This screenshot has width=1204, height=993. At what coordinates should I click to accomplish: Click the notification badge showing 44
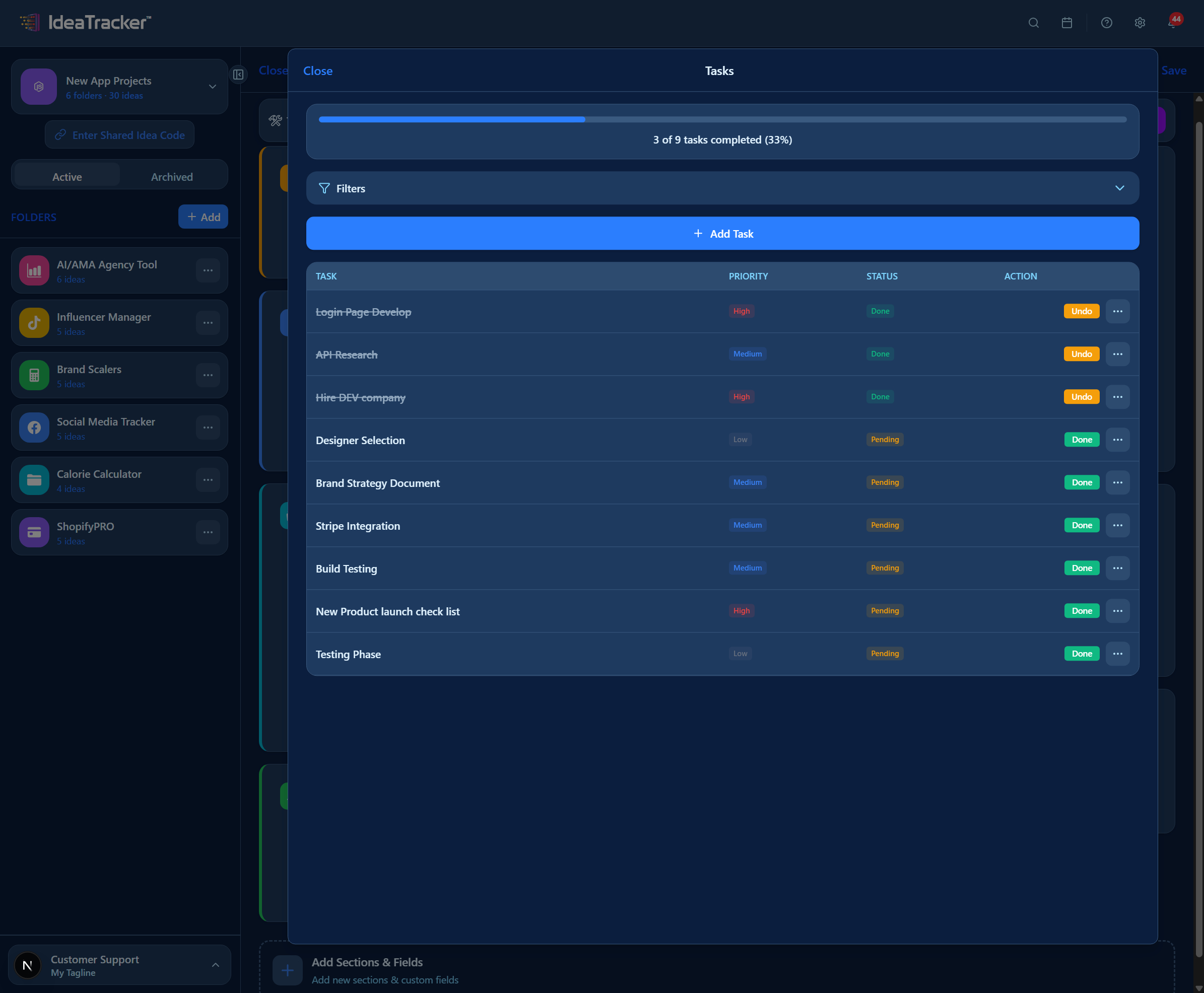pyautogui.click(x=1175, y=18)
